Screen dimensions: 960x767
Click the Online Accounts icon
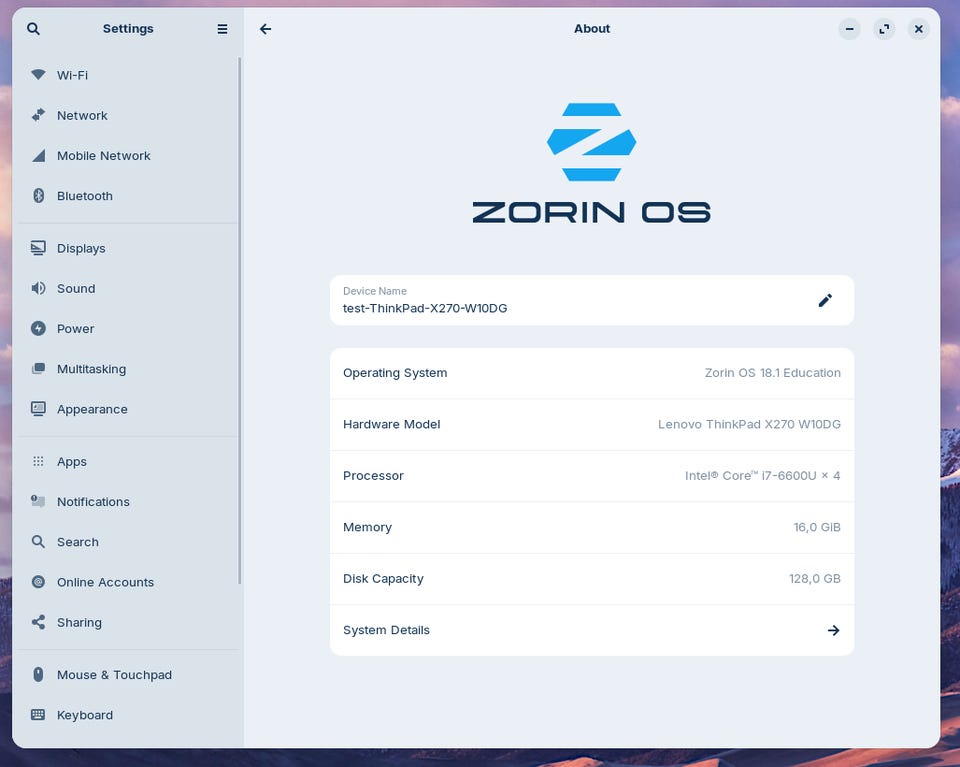38,582
